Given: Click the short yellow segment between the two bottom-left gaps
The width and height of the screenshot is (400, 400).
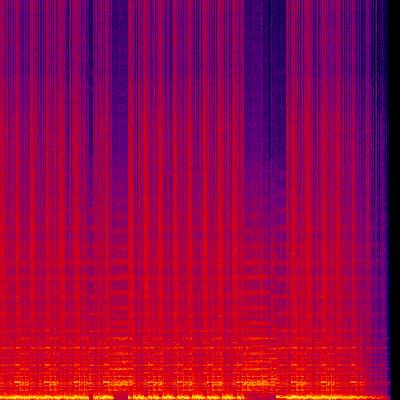Looking at the screenshot, I should (x=104, y=397).
